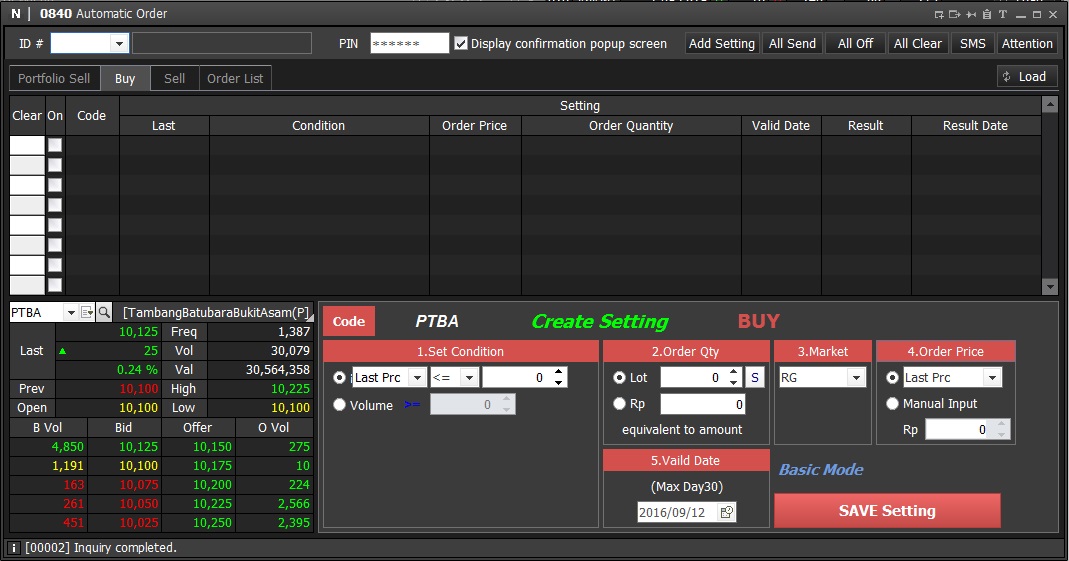Screen dimensions: 1069x561
Task: Open the Order Price Last Prc dropdown
Action: point(993,378)
